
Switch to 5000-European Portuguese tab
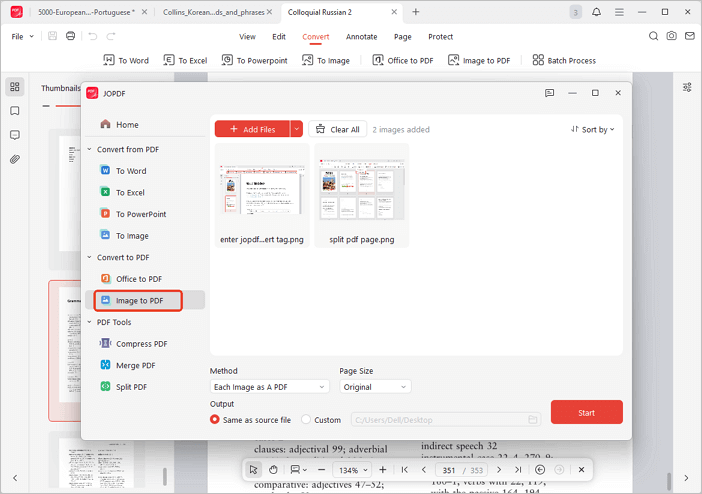click(x=86, y=12)
